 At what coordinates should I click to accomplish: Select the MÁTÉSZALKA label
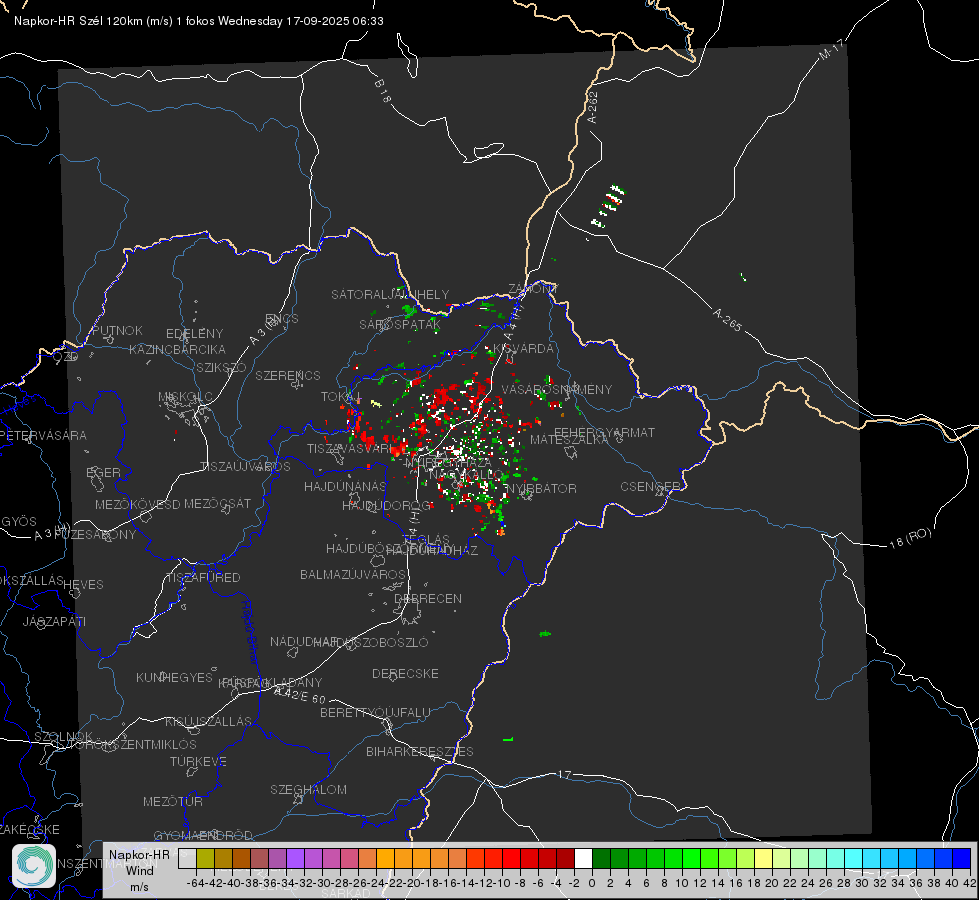click(569, 439)
